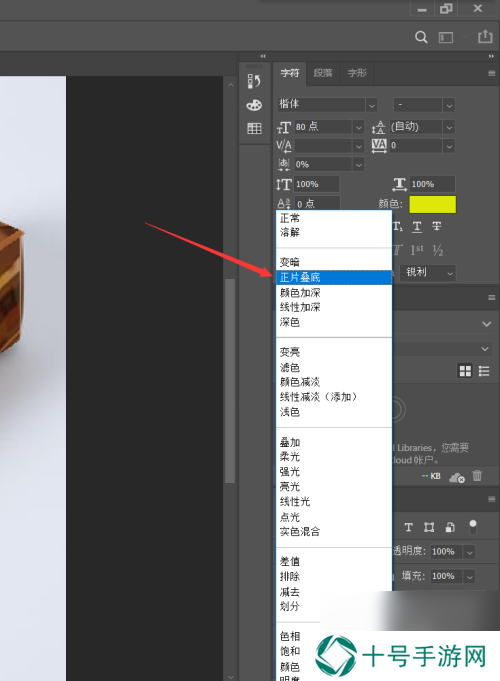500x681 pixels.
Task: Open the 填充 100% dropdown arrow
Action: point(469,576)
